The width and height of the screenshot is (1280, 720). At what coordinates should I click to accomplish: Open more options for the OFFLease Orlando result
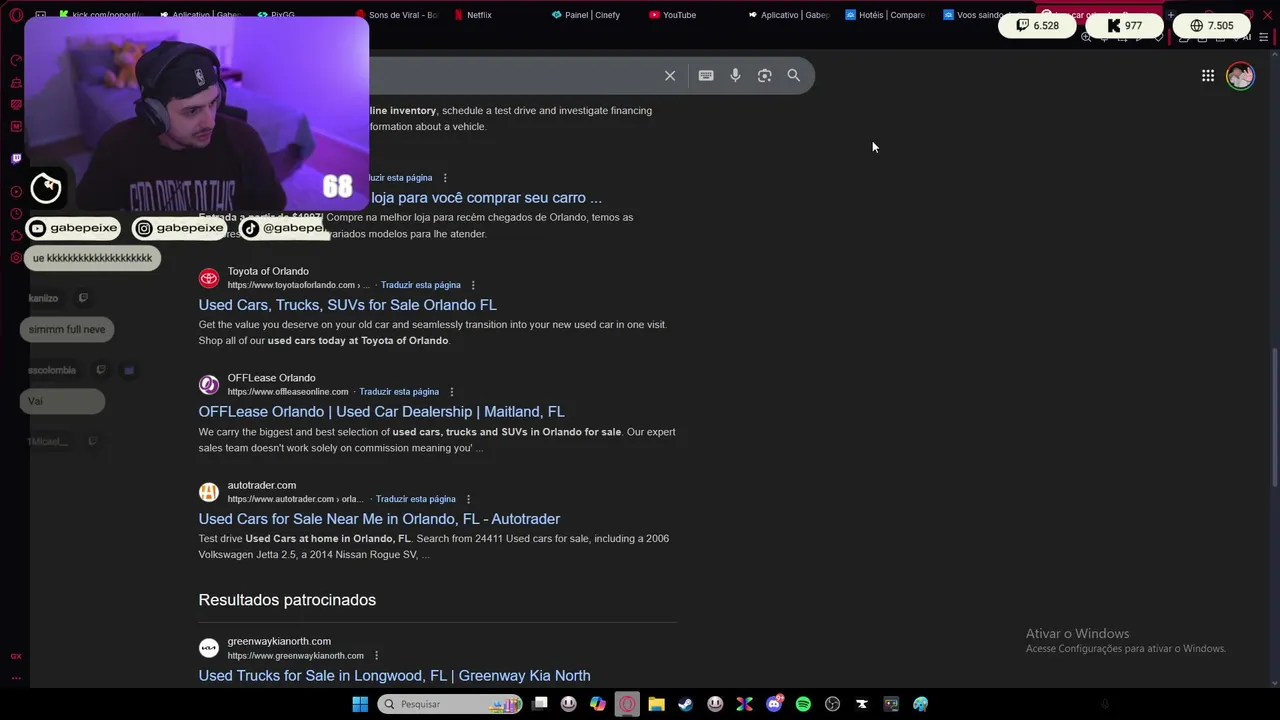coord(451,392)
